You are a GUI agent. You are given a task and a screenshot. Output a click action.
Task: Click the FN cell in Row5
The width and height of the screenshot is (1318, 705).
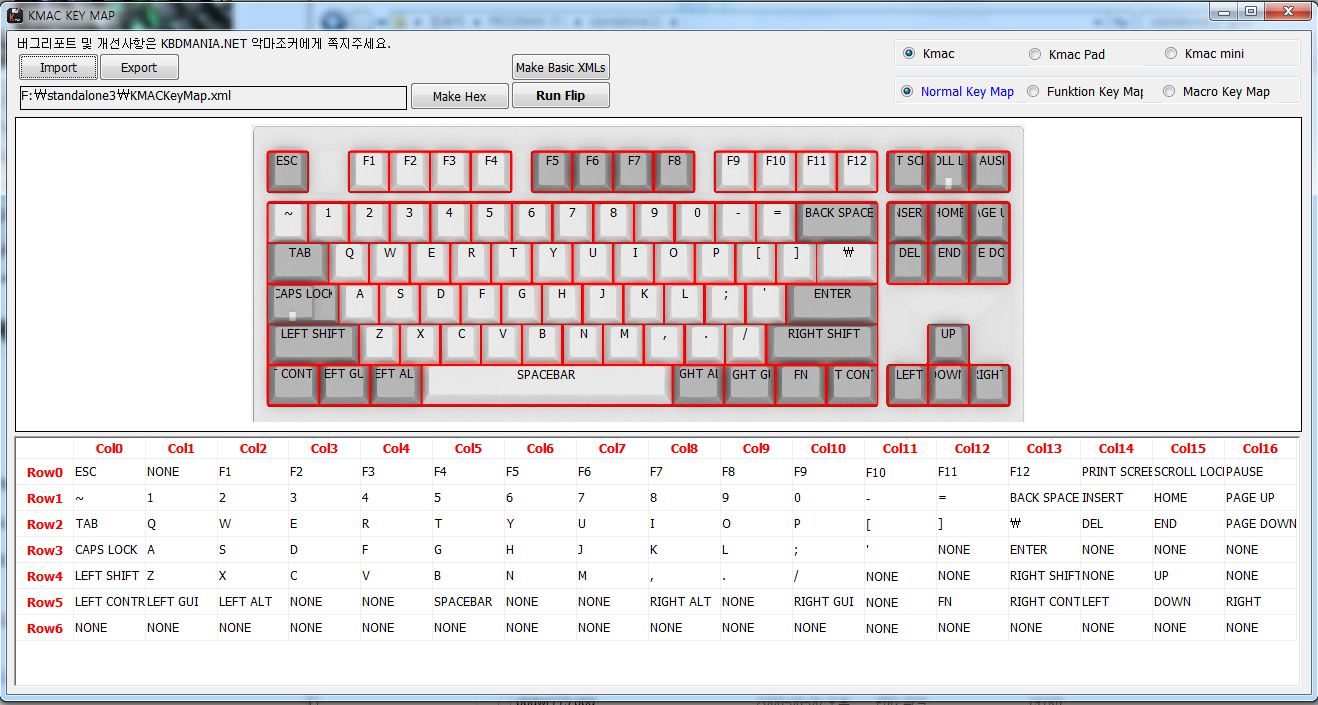972,602
